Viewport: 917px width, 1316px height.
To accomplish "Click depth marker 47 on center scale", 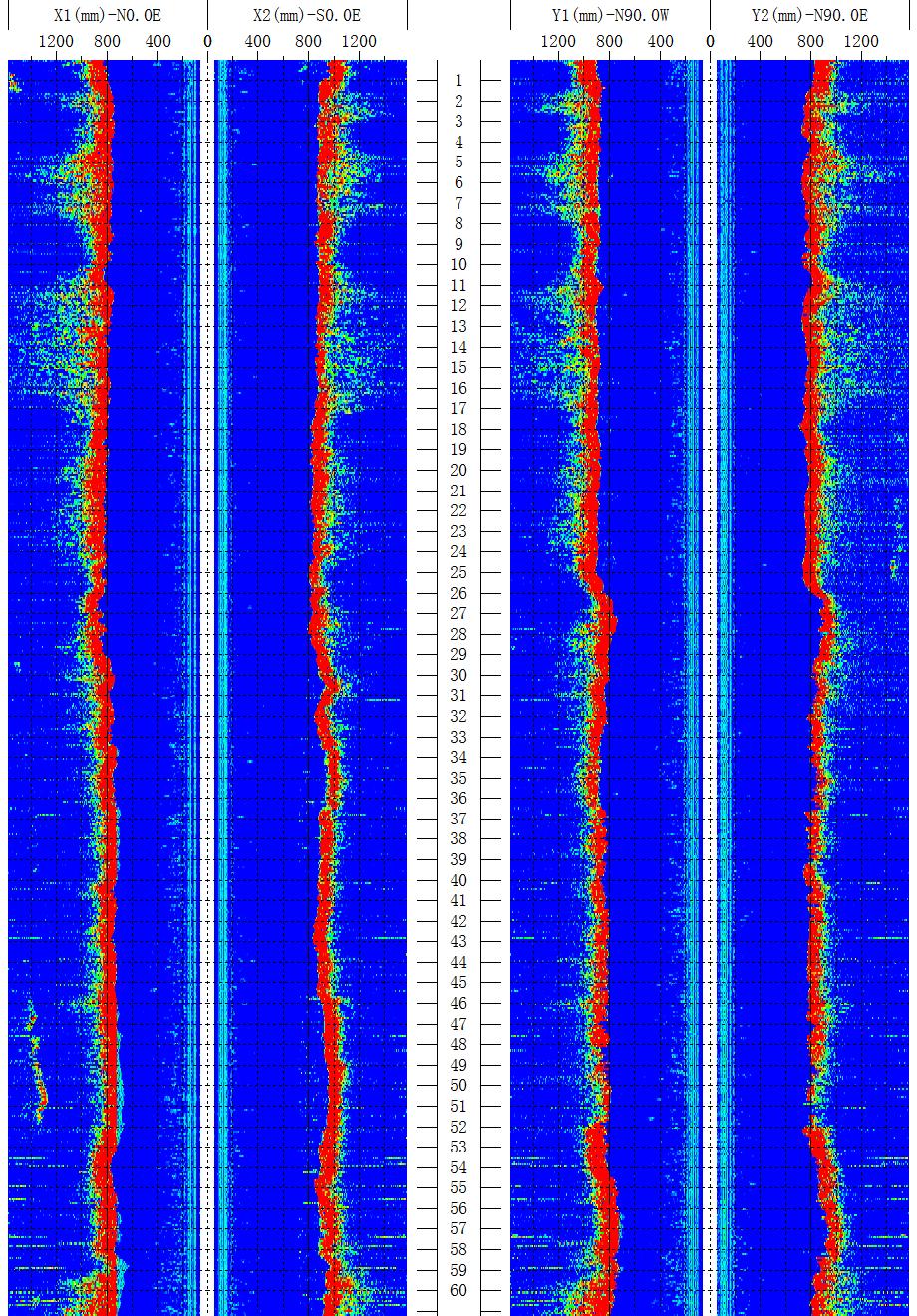I will (458, 1024).
